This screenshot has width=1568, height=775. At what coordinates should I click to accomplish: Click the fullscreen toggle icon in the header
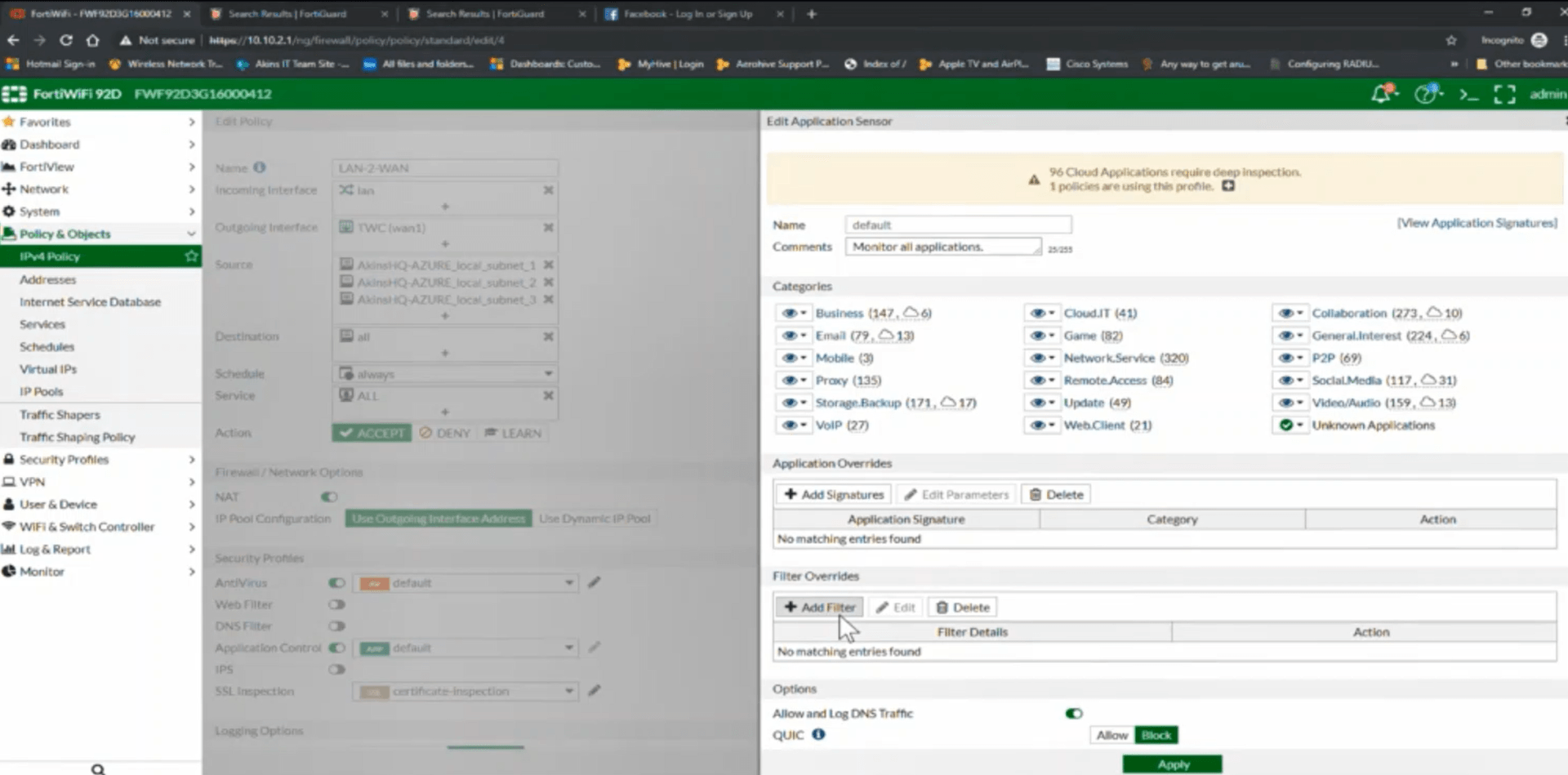click(x=1505, y=95)
